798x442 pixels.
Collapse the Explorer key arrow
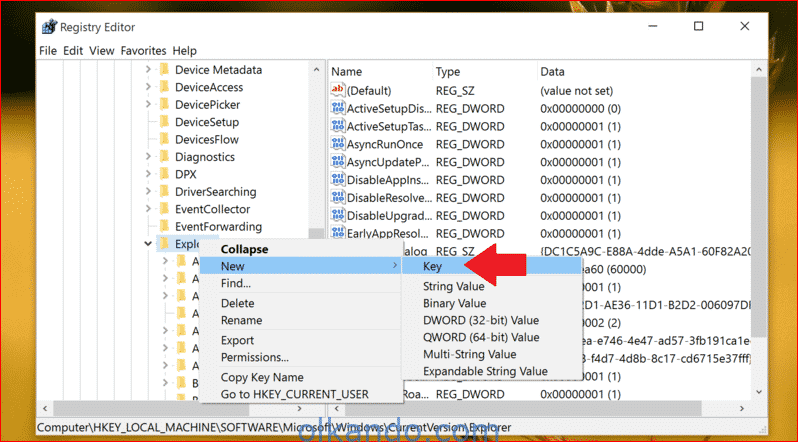pyautogui.click(x=148, y=244)
